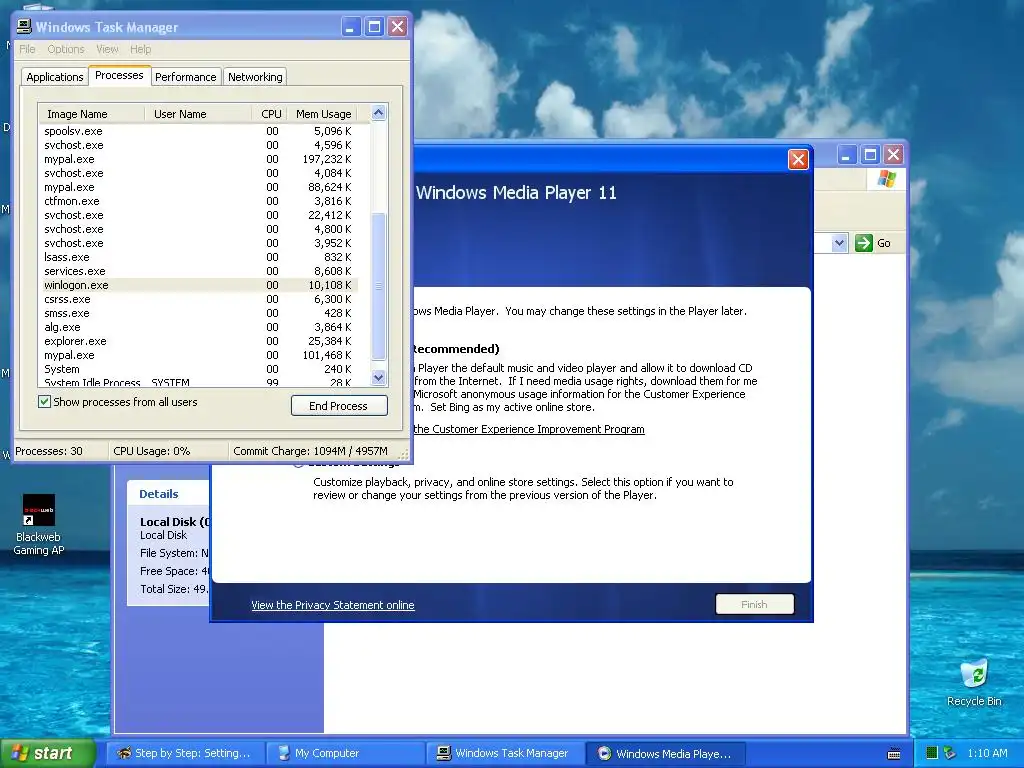Select the services.exe process row
Screen dimensions: 1024x768
pos(198,270)
